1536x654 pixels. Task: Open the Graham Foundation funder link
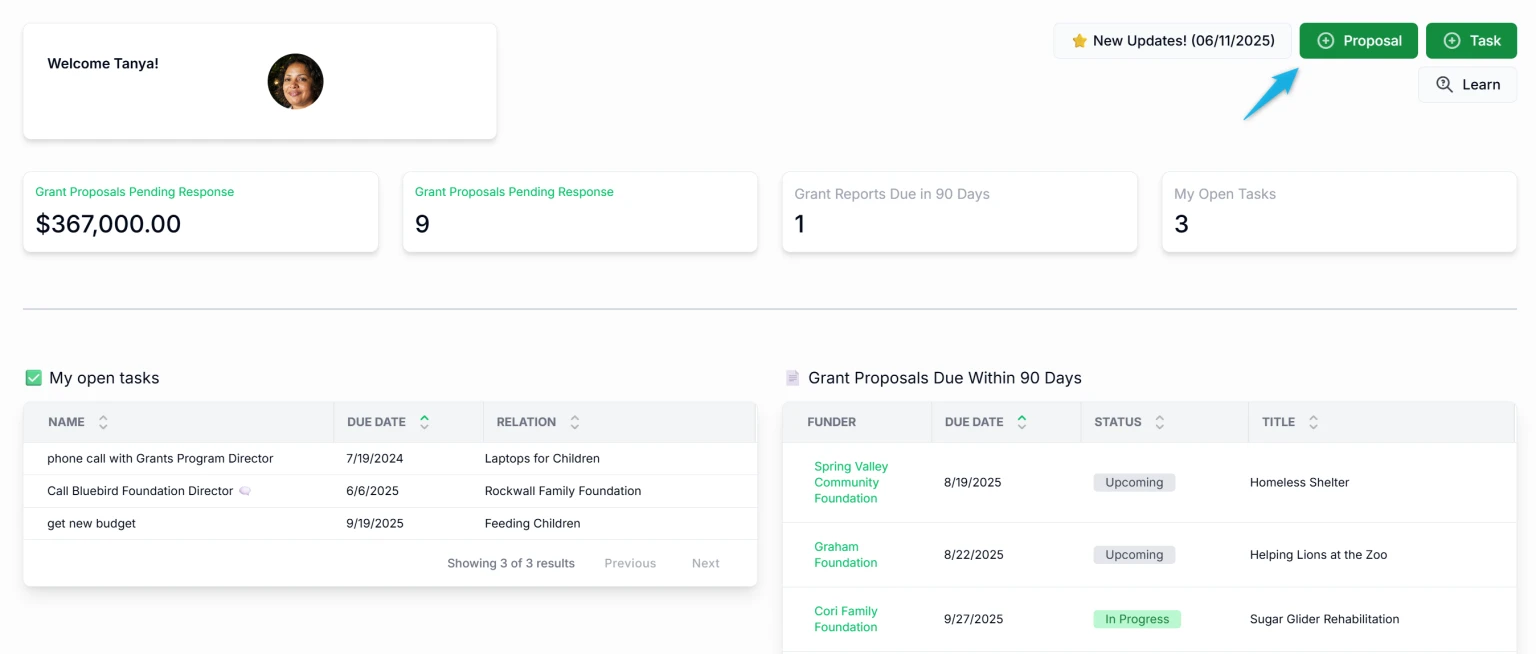(845, 555)
